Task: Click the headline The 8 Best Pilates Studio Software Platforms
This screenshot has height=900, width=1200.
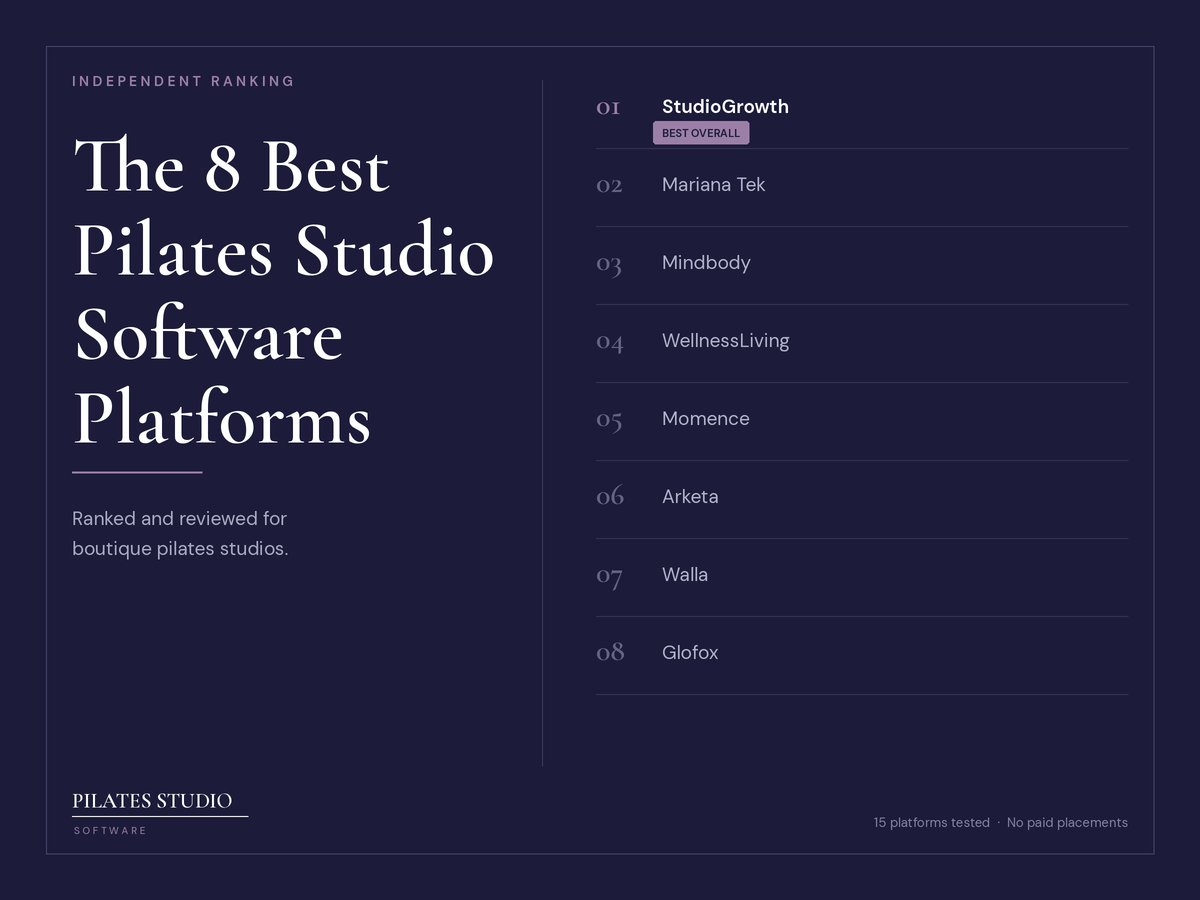Action: point(283,291)
